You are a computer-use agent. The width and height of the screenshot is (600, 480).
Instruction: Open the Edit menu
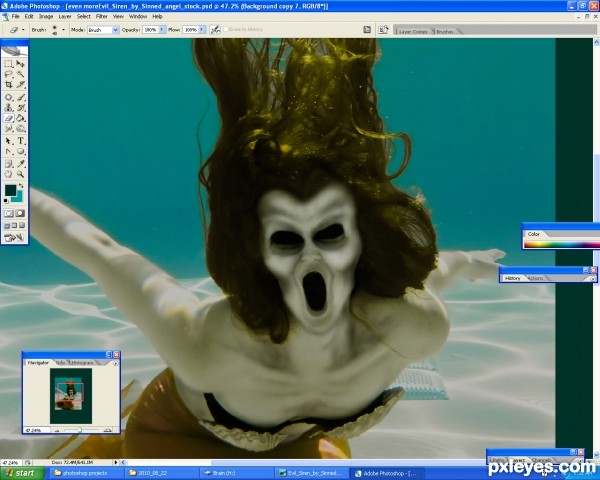(29, 16)
